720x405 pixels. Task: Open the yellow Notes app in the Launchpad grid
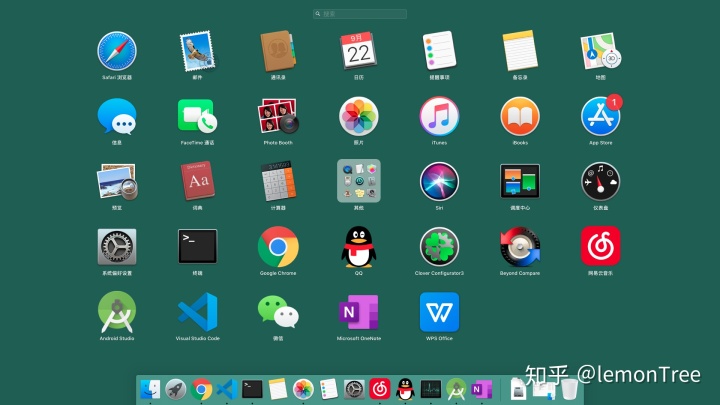[520, 51]
